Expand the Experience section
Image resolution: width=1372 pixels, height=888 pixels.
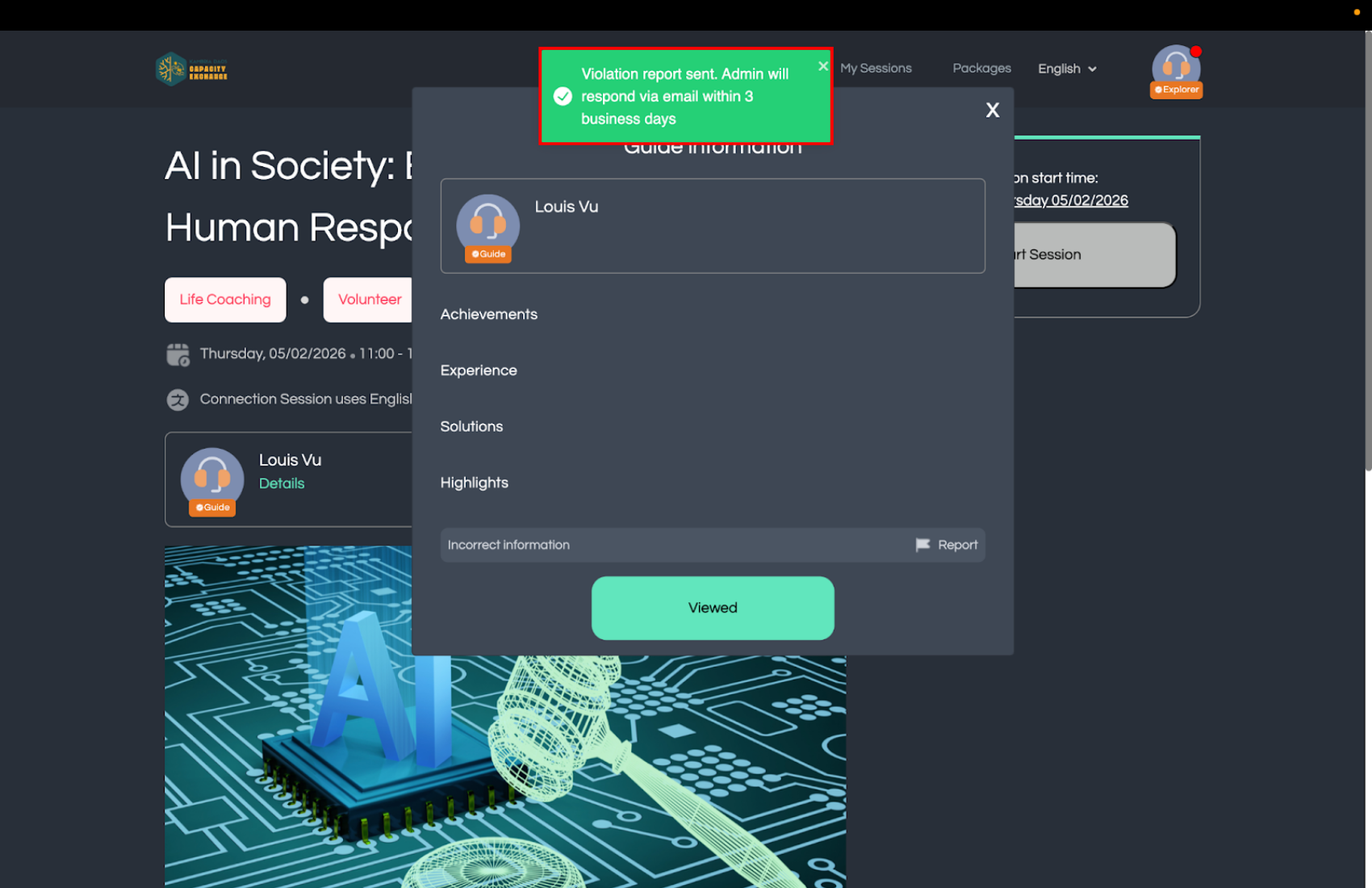click(479, 371)
